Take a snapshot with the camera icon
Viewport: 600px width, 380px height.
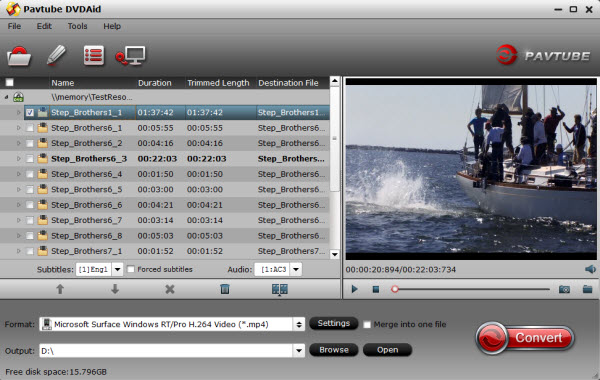(x=564, y=289)
